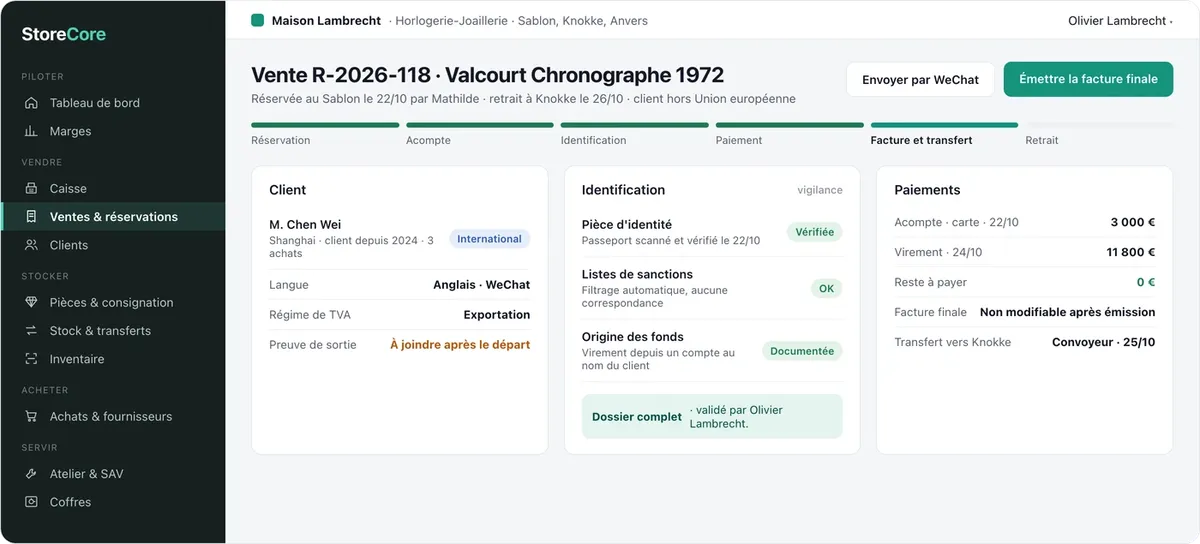
Task: Click Origine des fonds row title
Action: (633, 337)
